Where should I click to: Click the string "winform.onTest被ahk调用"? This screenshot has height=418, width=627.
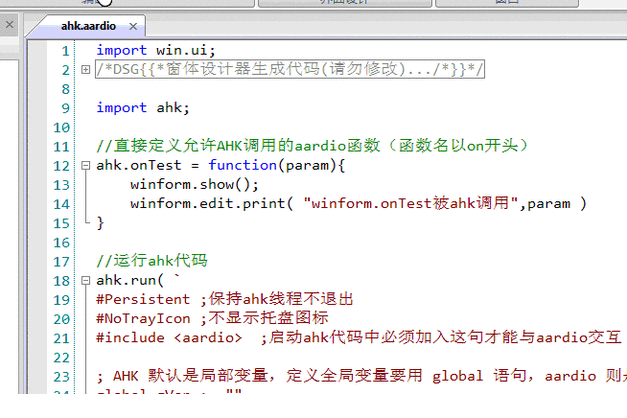(411, 203)
